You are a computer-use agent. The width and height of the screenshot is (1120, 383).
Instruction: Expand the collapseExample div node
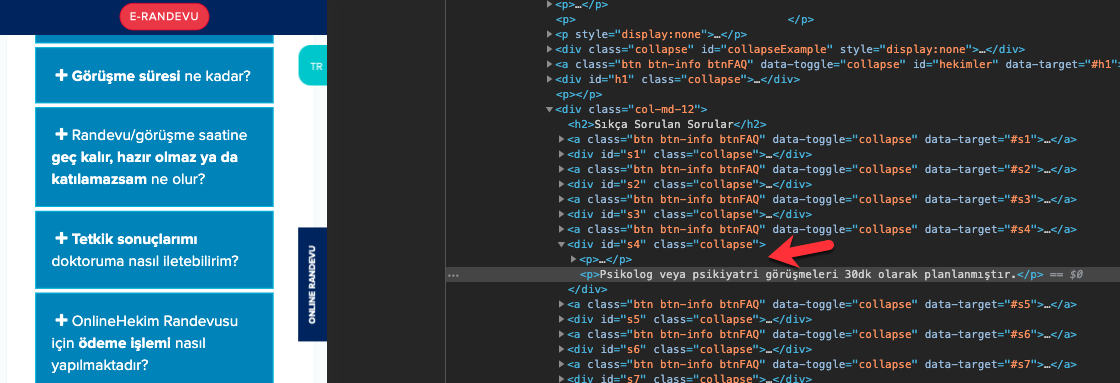[x=549, y=49]
